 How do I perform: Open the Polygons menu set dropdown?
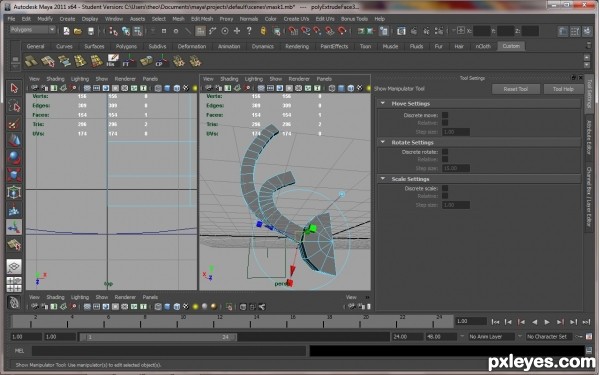(32, 29)
